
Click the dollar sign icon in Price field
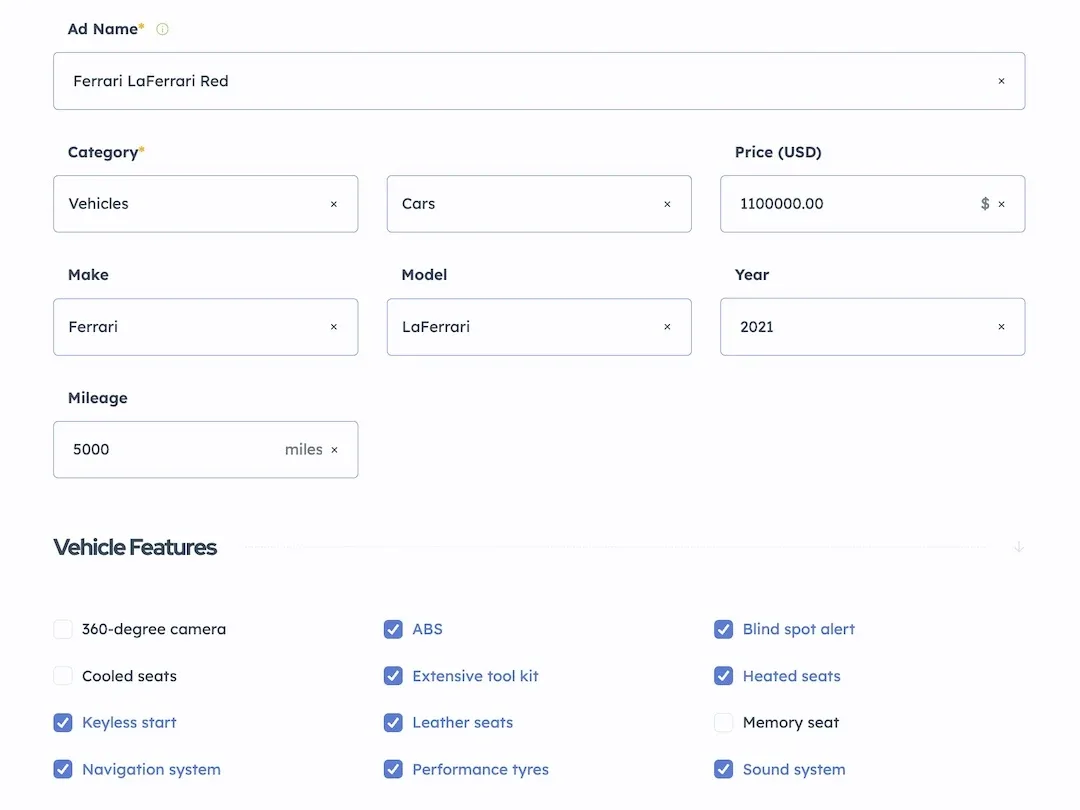(x=985, y=204)
